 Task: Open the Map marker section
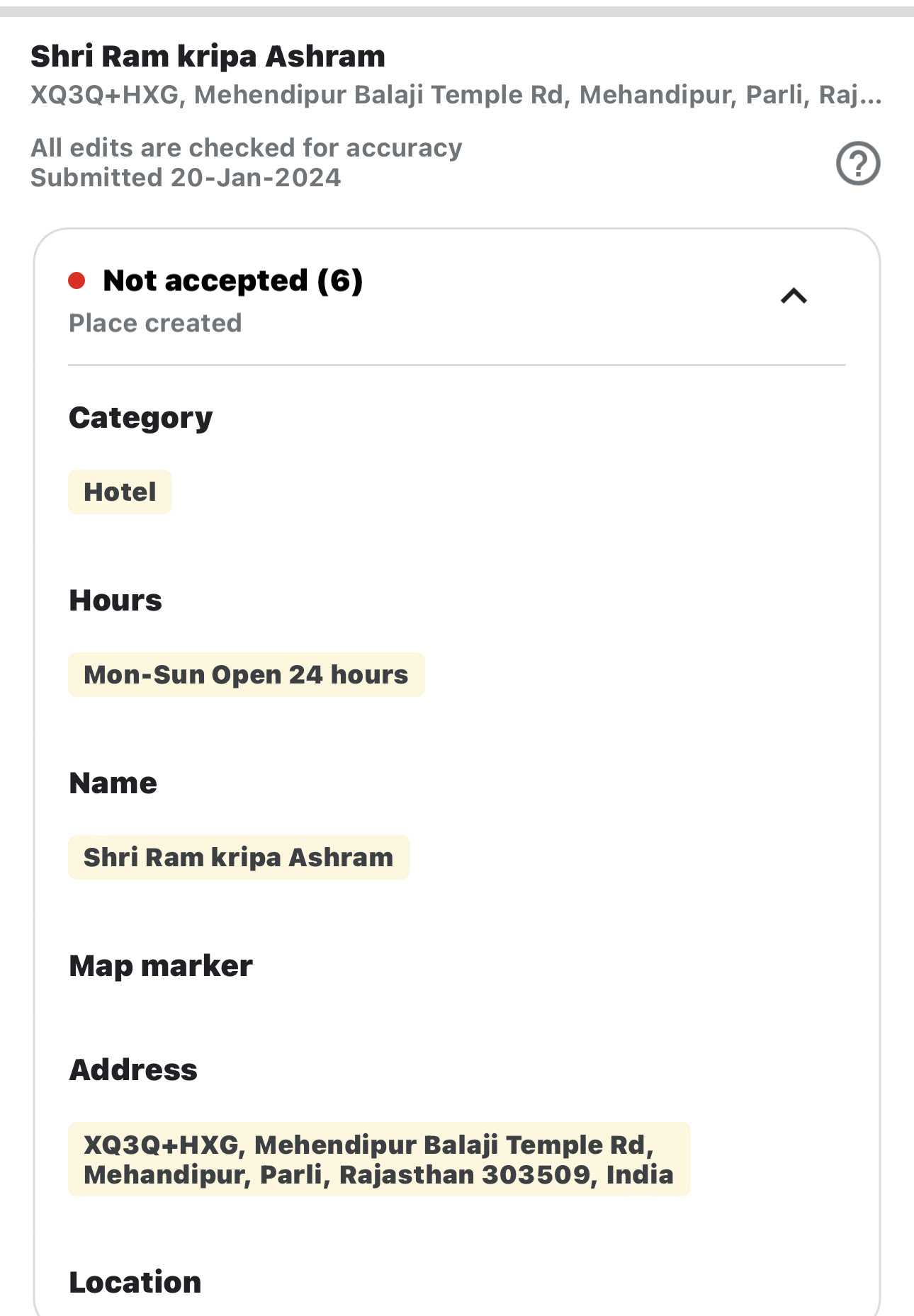(x=161, y=966)
